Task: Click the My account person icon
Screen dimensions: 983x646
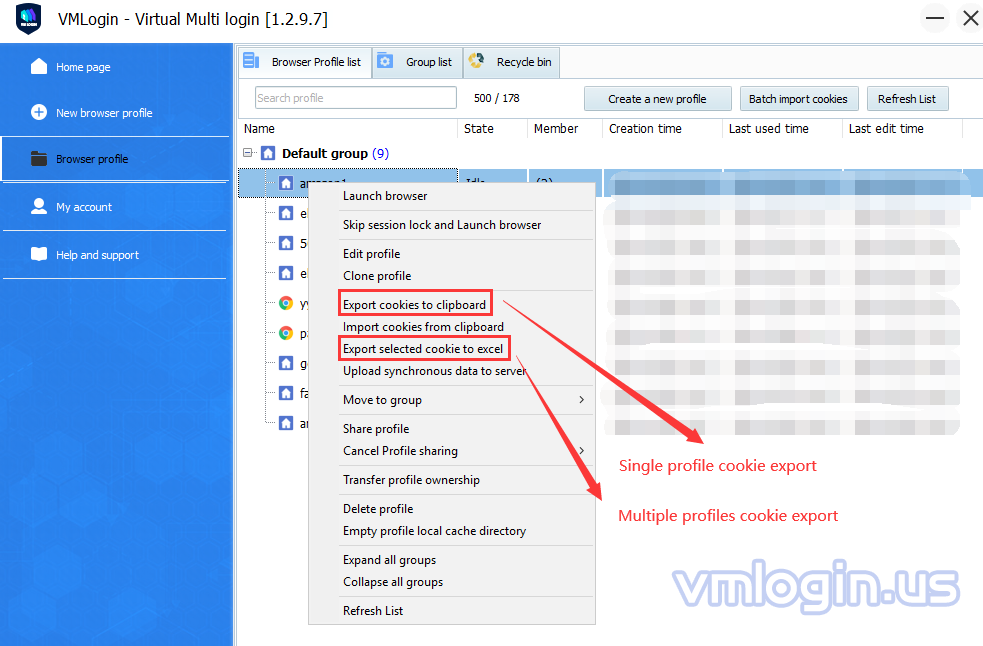Action: [x=39, y=207]
